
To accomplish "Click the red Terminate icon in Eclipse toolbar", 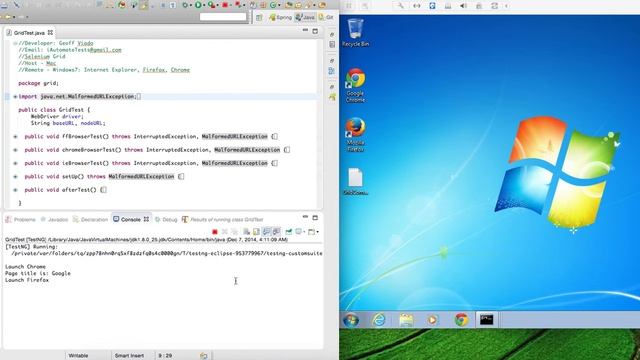I will click(x=225, y=5).
